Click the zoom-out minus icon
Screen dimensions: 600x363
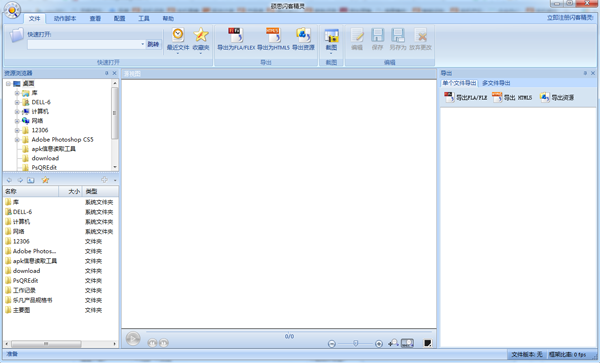[332, 343]
